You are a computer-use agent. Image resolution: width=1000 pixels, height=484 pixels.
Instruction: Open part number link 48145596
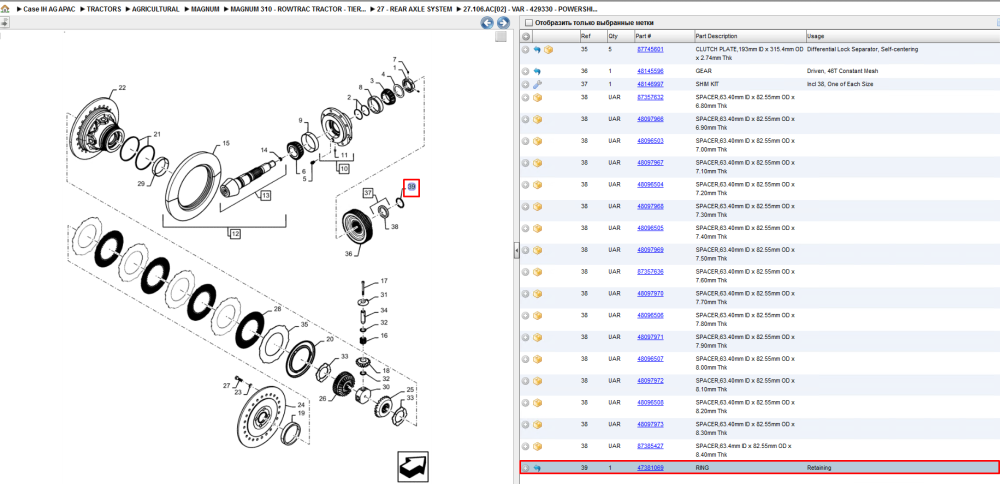point(650,71)
